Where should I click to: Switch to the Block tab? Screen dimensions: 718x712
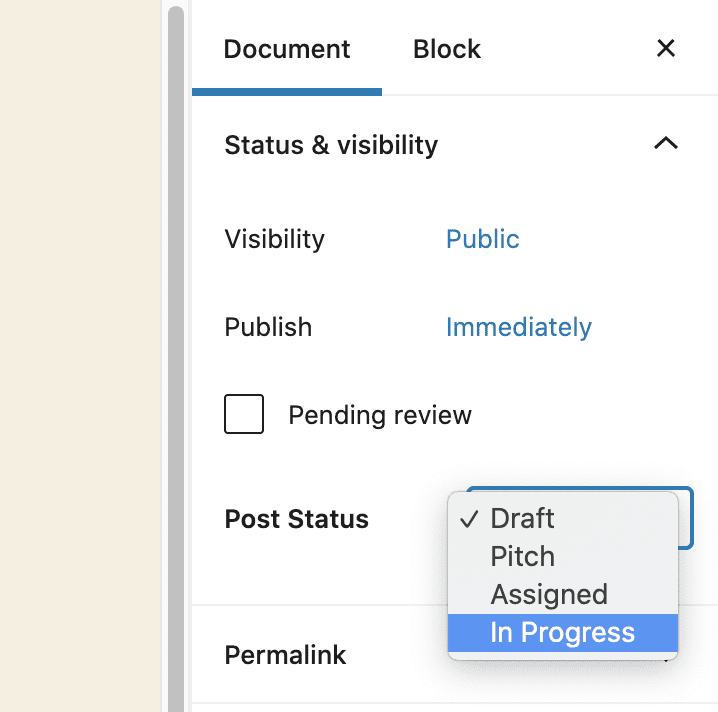pyautogui.click(x=447, y=49)
